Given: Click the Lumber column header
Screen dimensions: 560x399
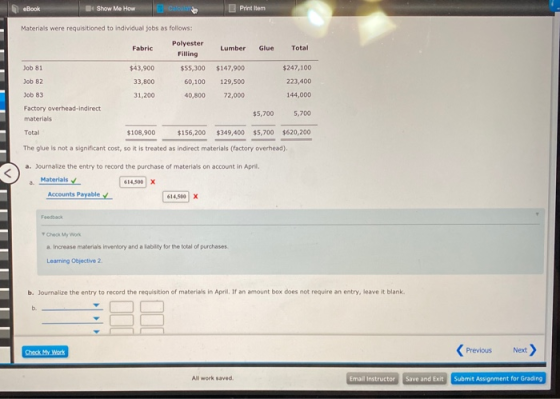Looking at the screenshot, I should pyautogui.click(x=233, y=48).
